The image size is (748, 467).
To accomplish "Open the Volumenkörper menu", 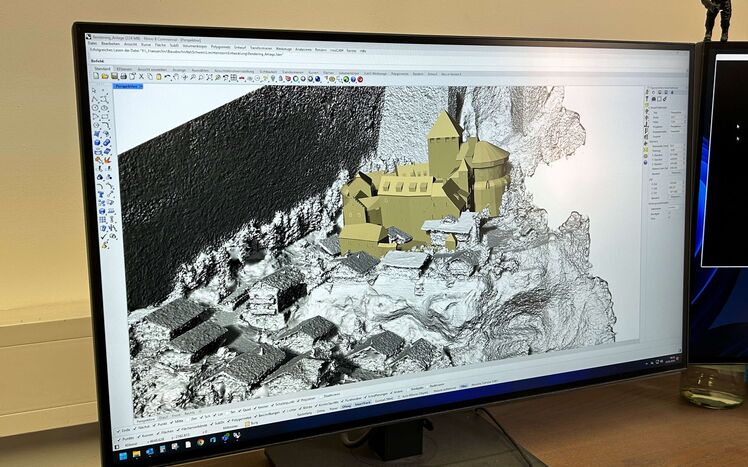I will point(195,46).
